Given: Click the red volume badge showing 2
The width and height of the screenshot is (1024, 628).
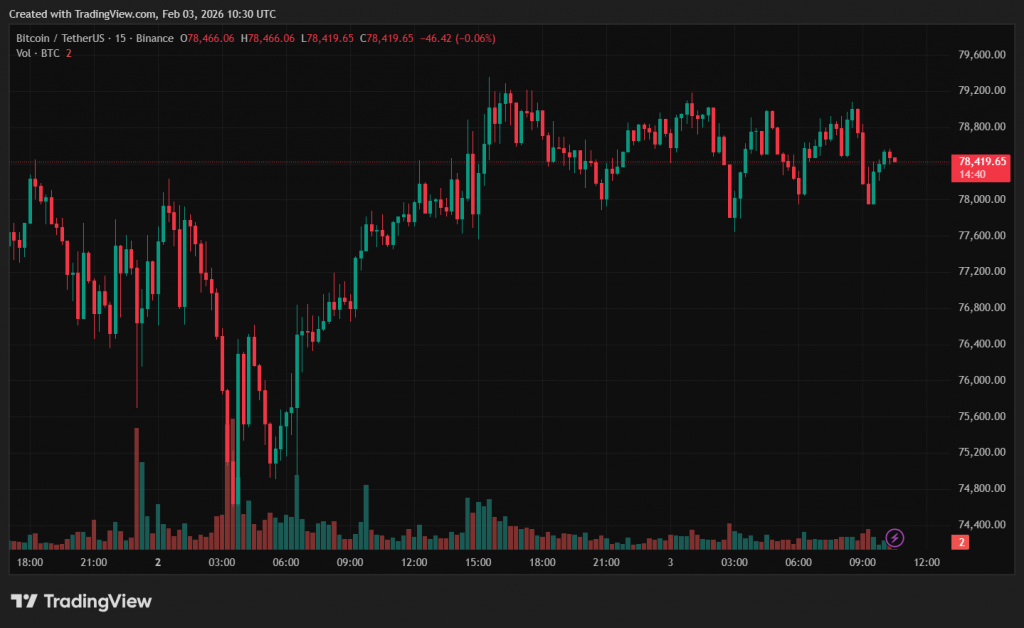Looking at the screenshot, I should tap(960, 542).
